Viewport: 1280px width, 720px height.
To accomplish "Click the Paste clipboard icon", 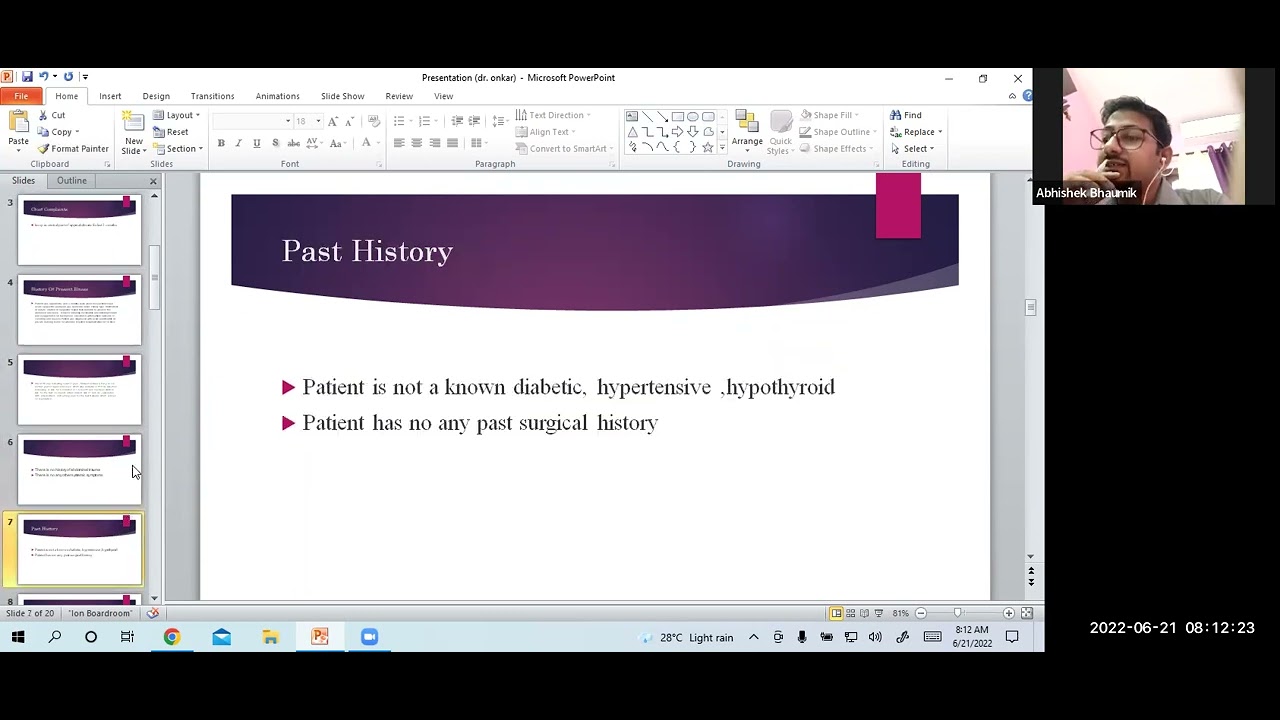I will [18, 123].
